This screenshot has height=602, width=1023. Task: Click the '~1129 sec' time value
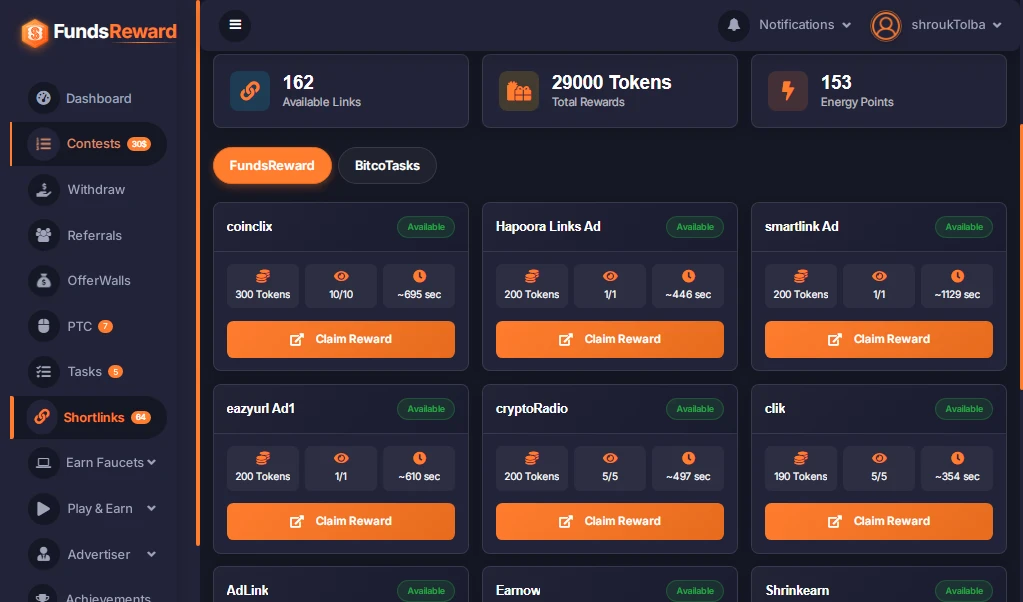click(957, 294)
